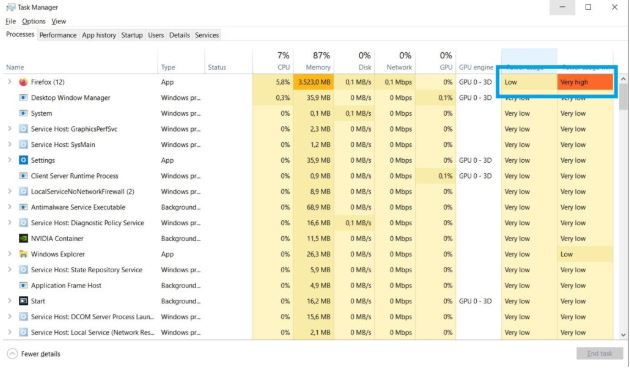Collapse view with Fewer details arrow
The height and width of the screenshot is (368, 630).
[12, 354]
